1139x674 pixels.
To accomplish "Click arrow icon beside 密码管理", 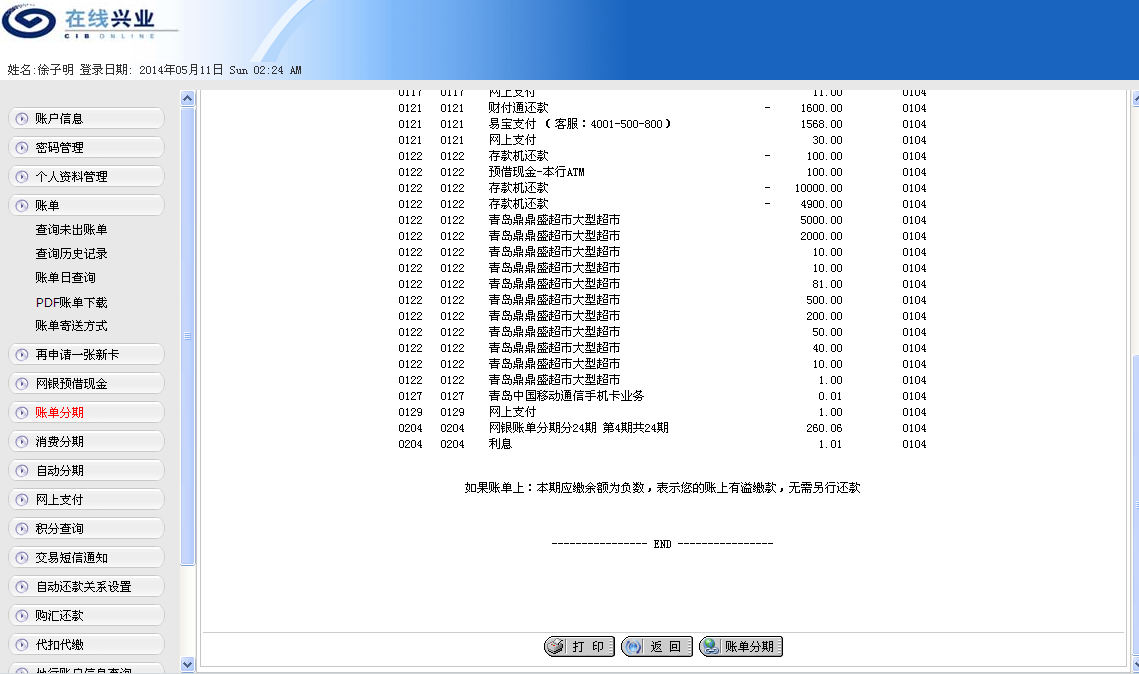I will pos(22,147).
